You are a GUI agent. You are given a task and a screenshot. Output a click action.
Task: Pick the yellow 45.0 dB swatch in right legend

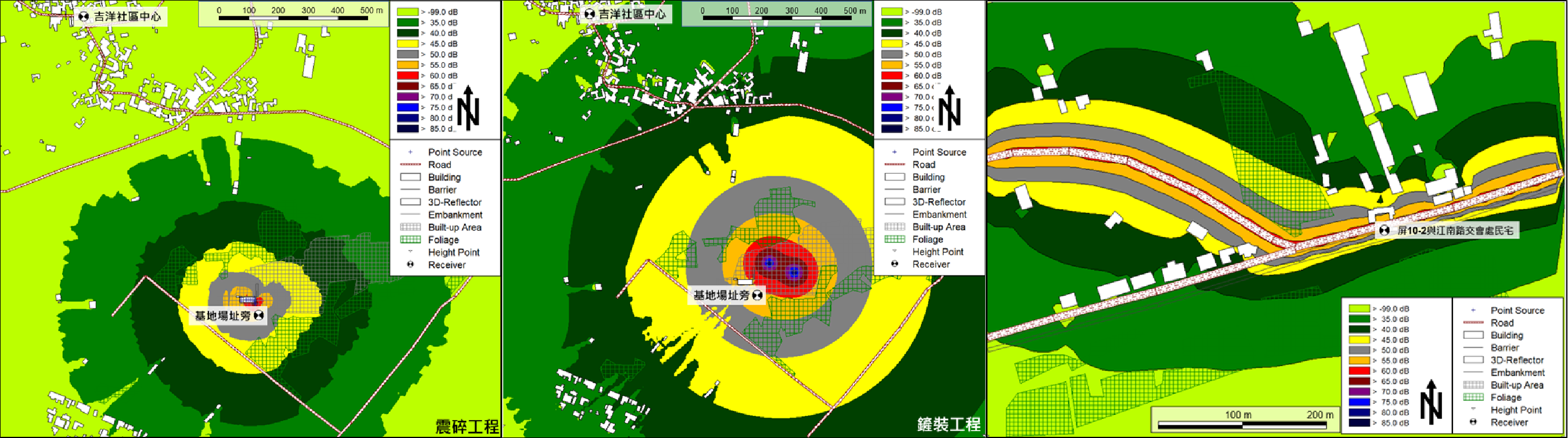coord(1359,340)
